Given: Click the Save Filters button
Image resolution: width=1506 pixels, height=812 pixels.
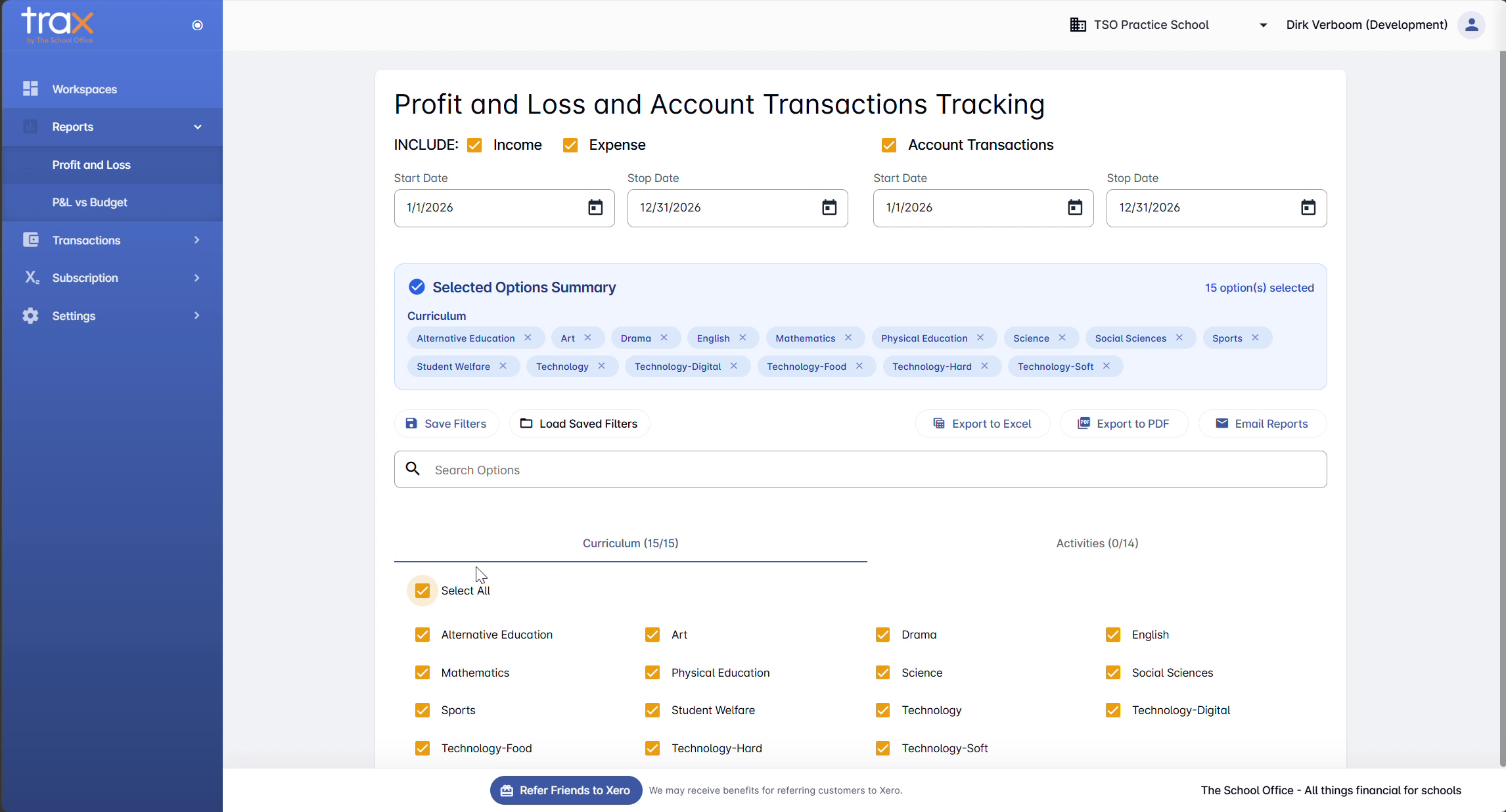Looking at the screenshot, I should coord(446,424).
